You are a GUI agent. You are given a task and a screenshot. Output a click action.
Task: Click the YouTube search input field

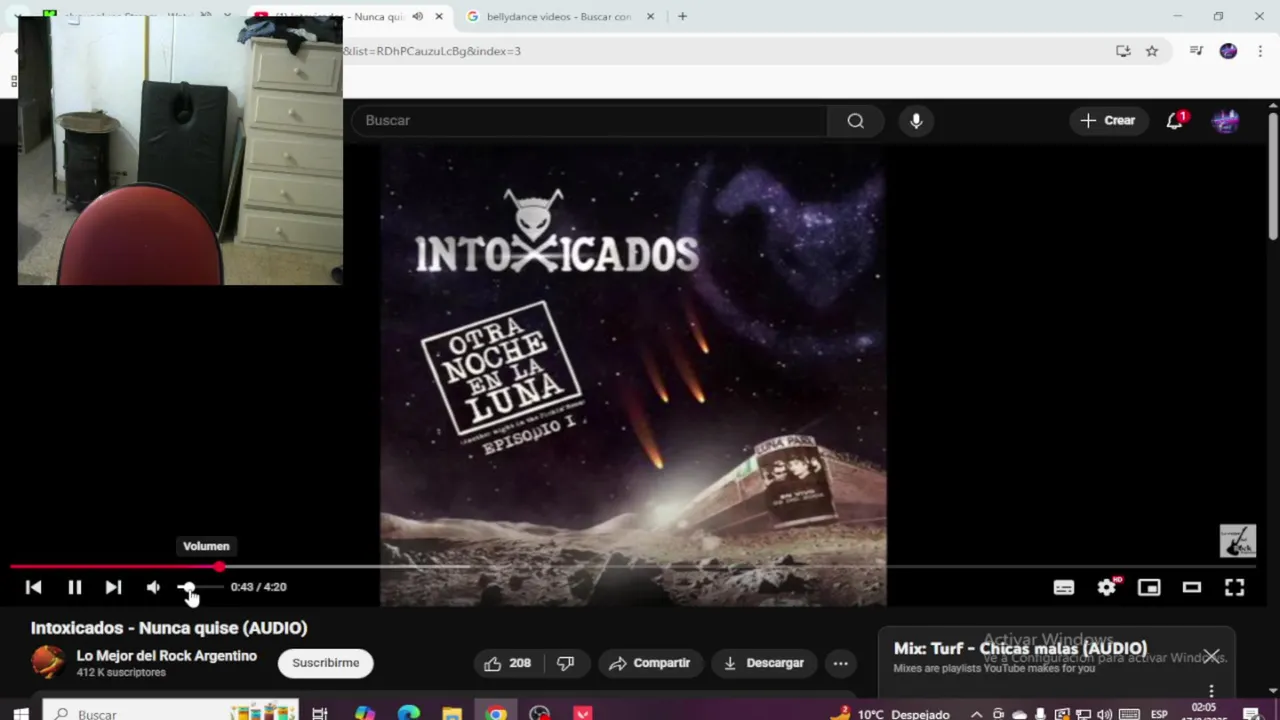pyautogui.click(x=590, y=120)
